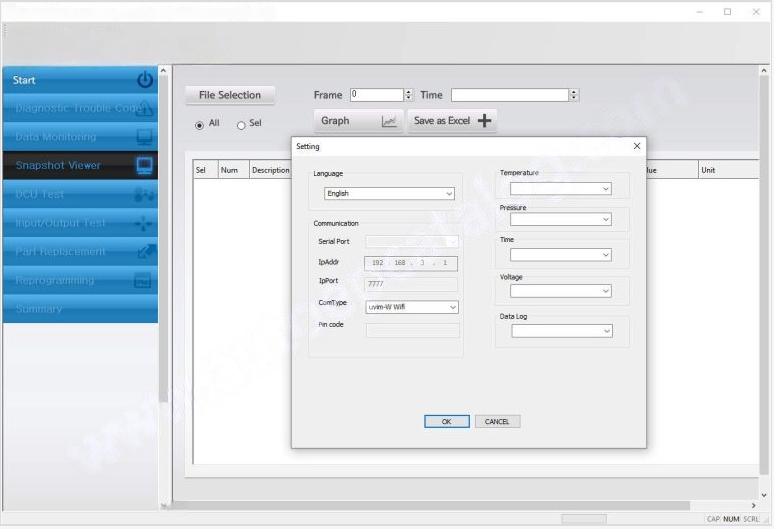
Task: Click the Reprogramming icon in sidebar
Action: (x=144, y=281)
